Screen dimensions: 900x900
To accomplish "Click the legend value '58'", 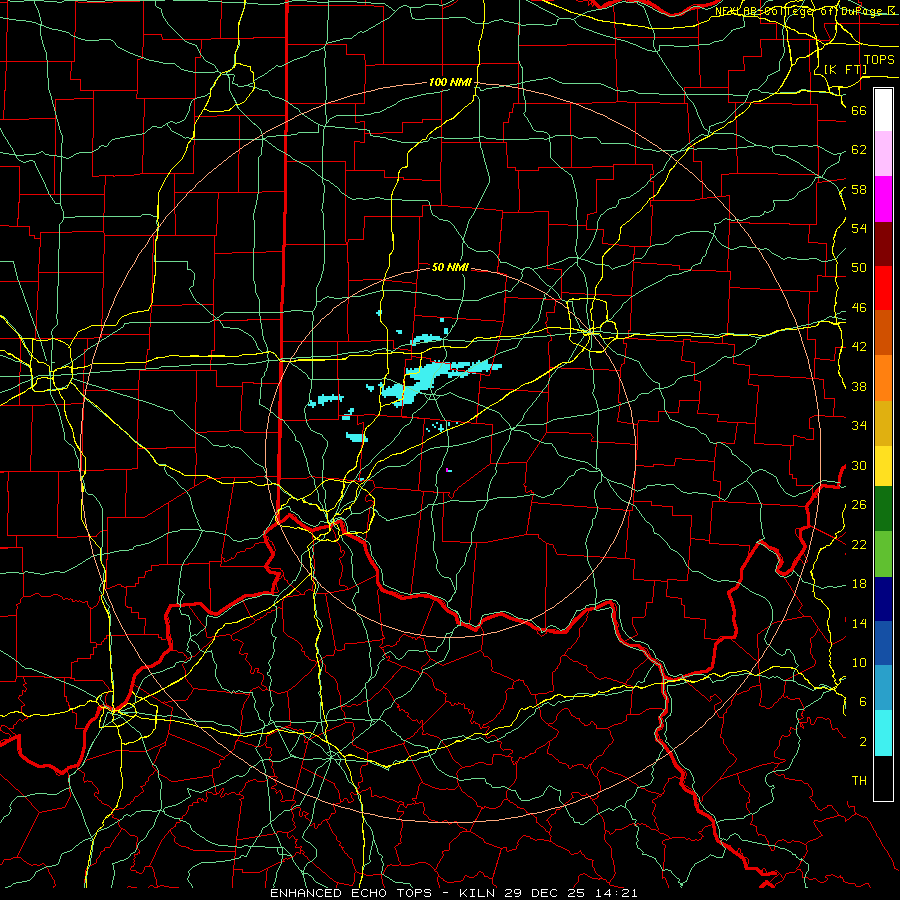I will point(859,189).
